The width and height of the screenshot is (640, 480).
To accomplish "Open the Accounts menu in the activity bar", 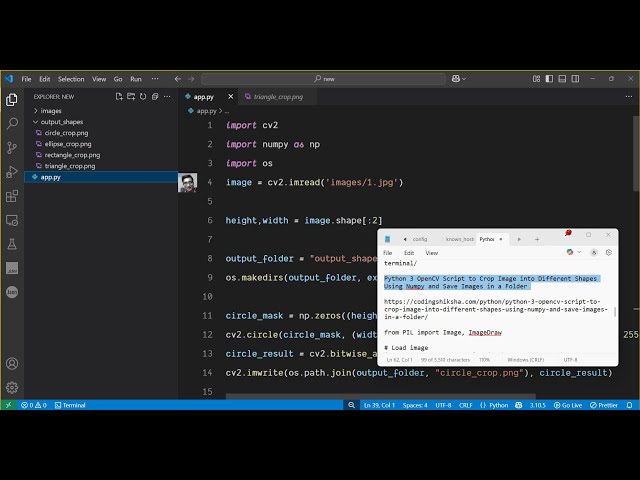I will click(x=12, y=363).
